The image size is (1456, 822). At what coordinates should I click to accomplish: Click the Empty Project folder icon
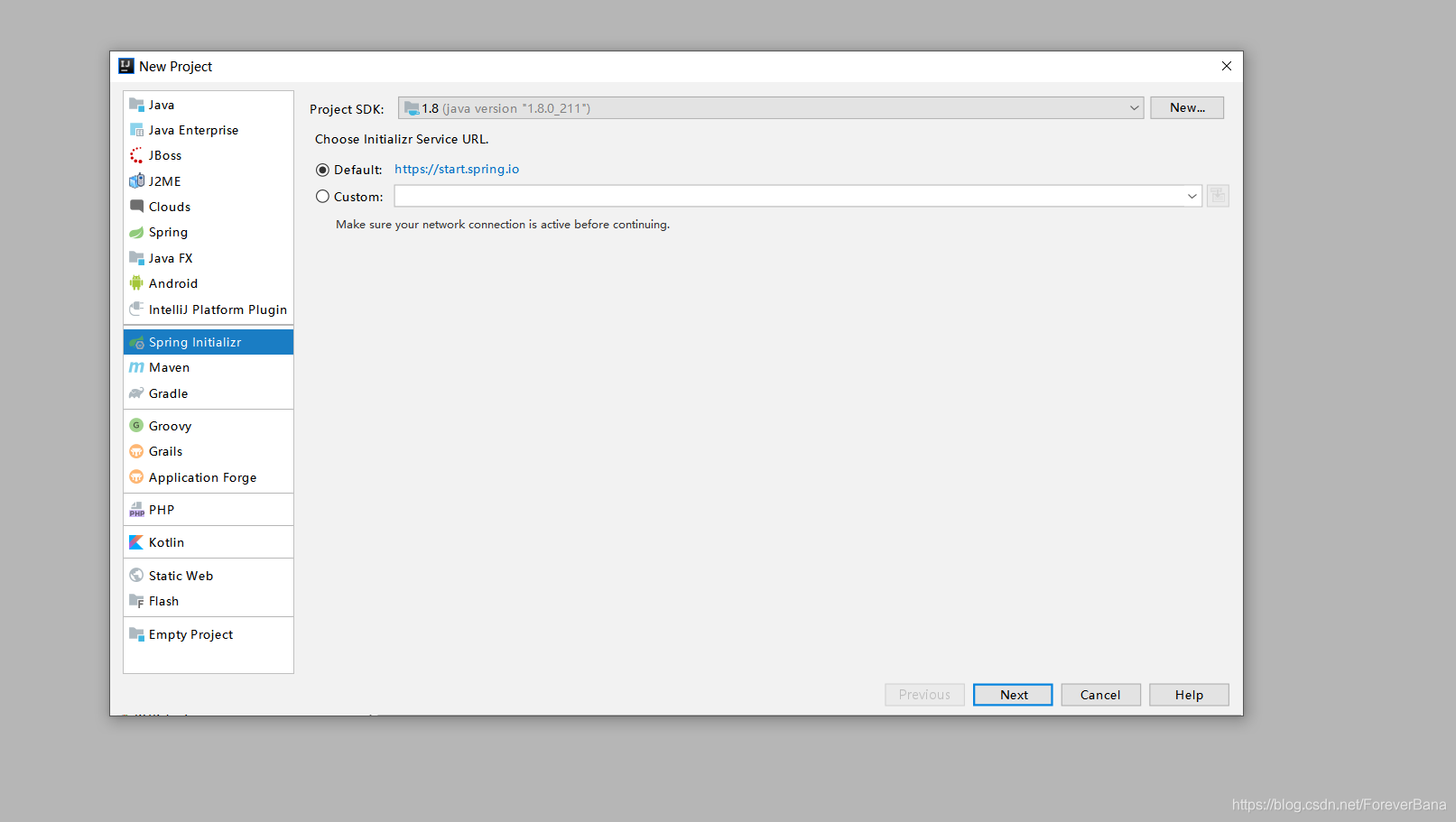pyautogui.click(x=136, y=633)
